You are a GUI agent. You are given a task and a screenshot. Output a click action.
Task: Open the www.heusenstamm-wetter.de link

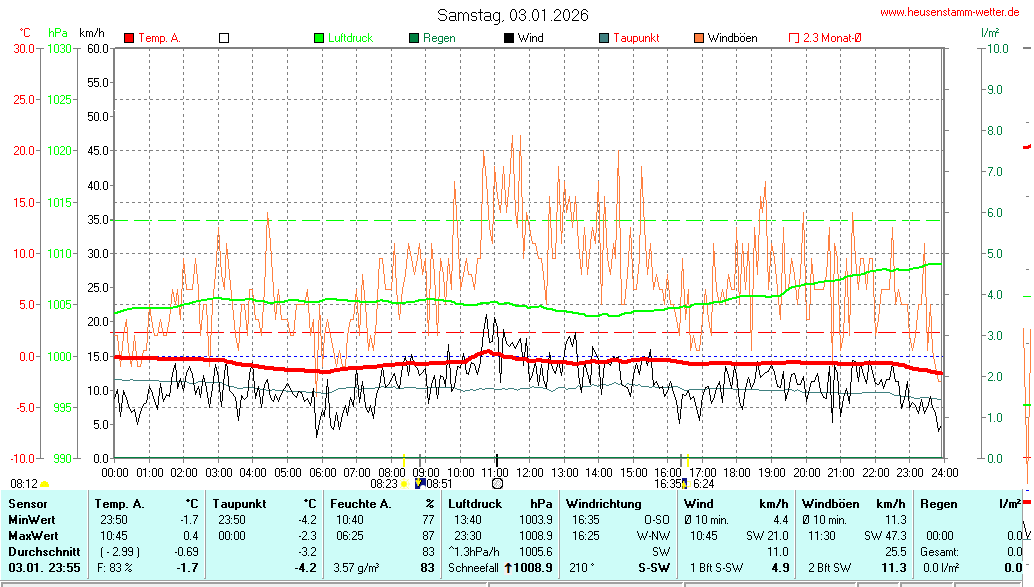point(949,12)
